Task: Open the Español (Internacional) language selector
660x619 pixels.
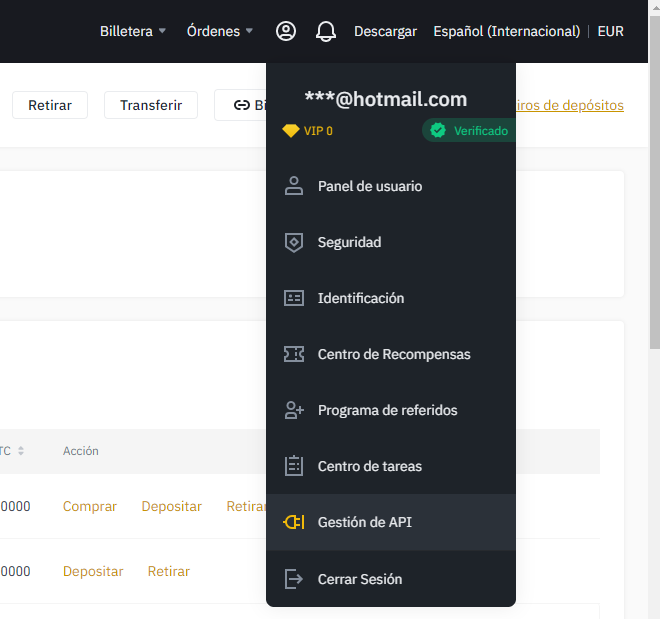Action: [x=506, y=31]
